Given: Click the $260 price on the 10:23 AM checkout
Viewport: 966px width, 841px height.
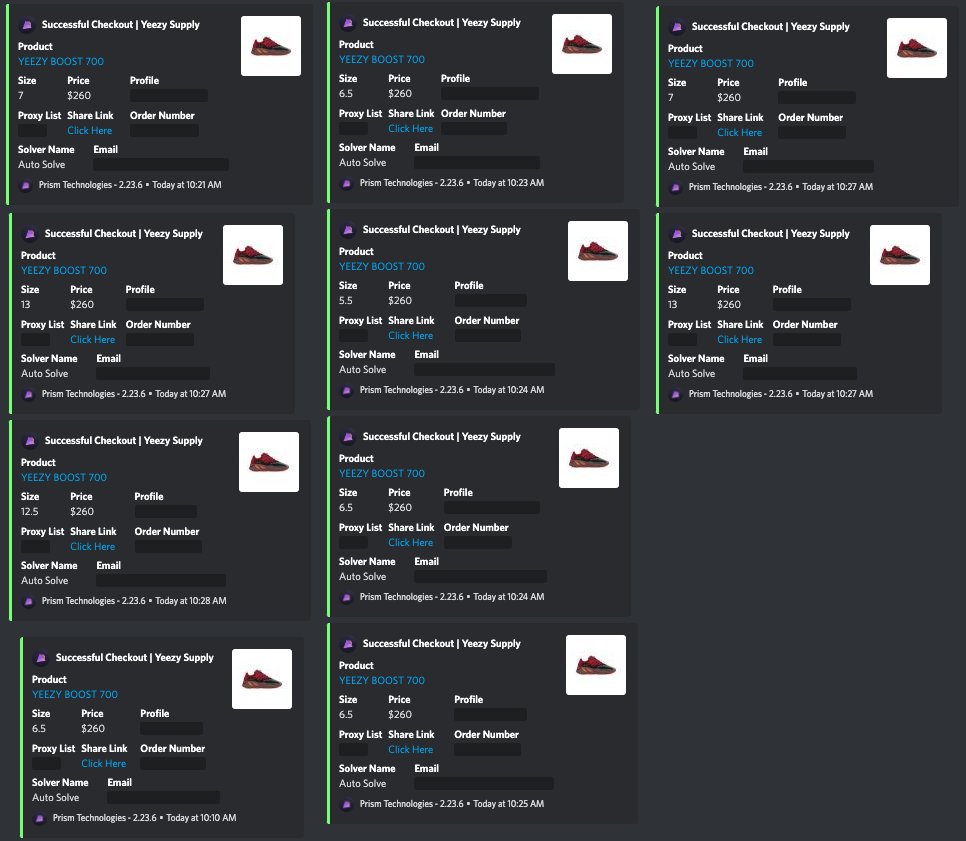Looking at the screenshot, I should point(400,94).
